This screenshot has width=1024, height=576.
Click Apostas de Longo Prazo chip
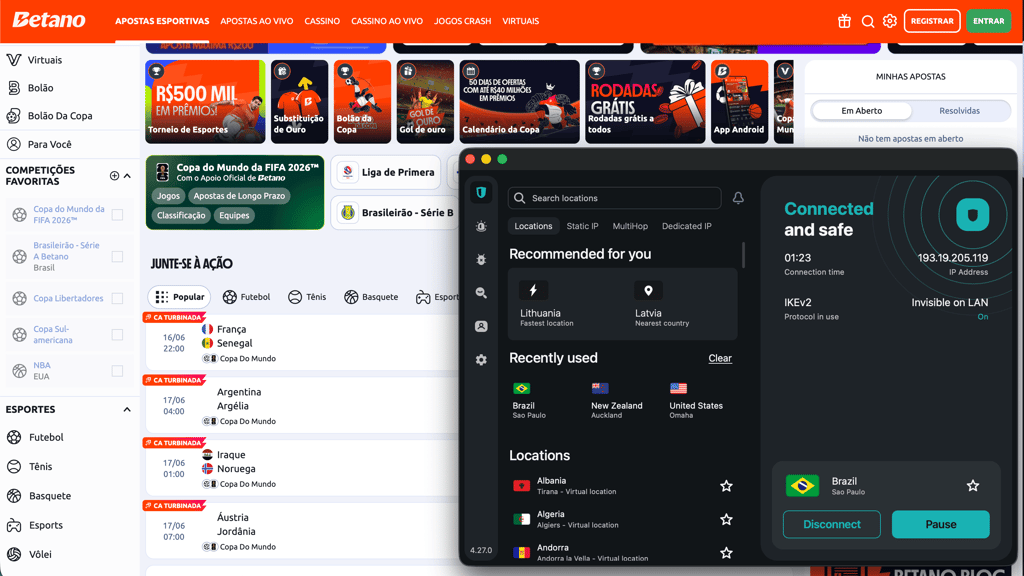[239, 196]
